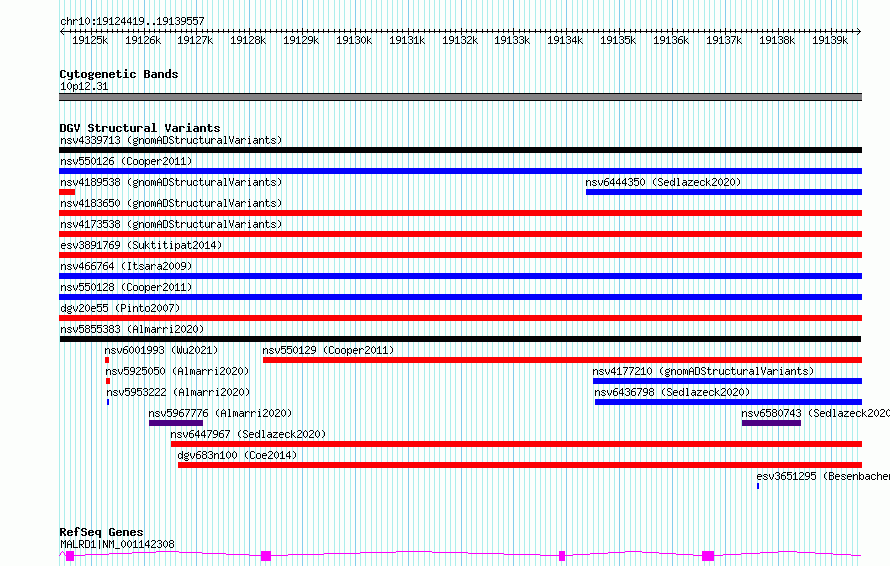Viewport: 890px width, 566px height.
Task: Click the nsv6444350 (Sedlazeck2020) label
Action: (x=663, y=182)
